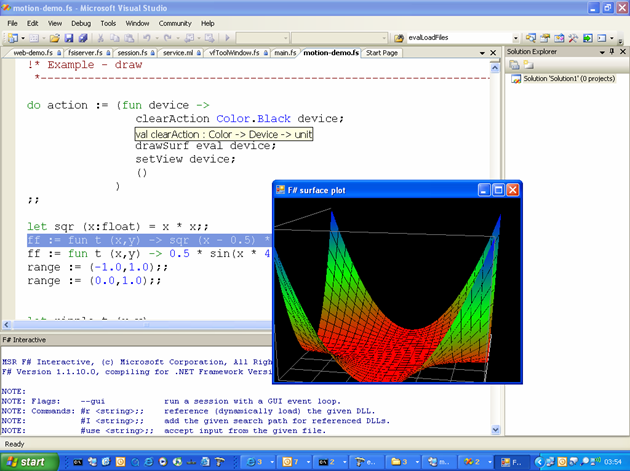Click the Undo arrow icon
The image size is (630, 471).
[147, 38]
